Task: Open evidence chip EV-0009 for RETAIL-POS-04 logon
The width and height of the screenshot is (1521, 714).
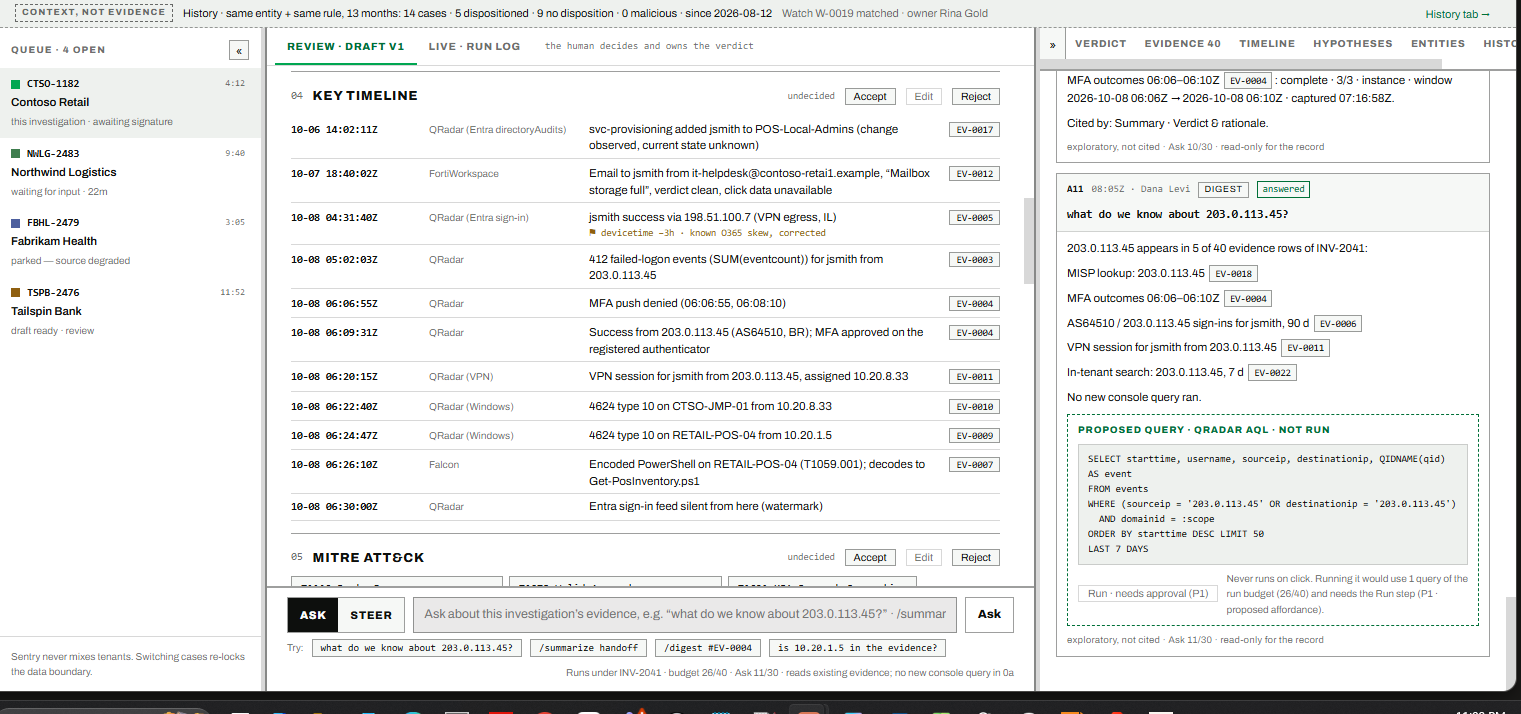Action: (x=974, y=436)
